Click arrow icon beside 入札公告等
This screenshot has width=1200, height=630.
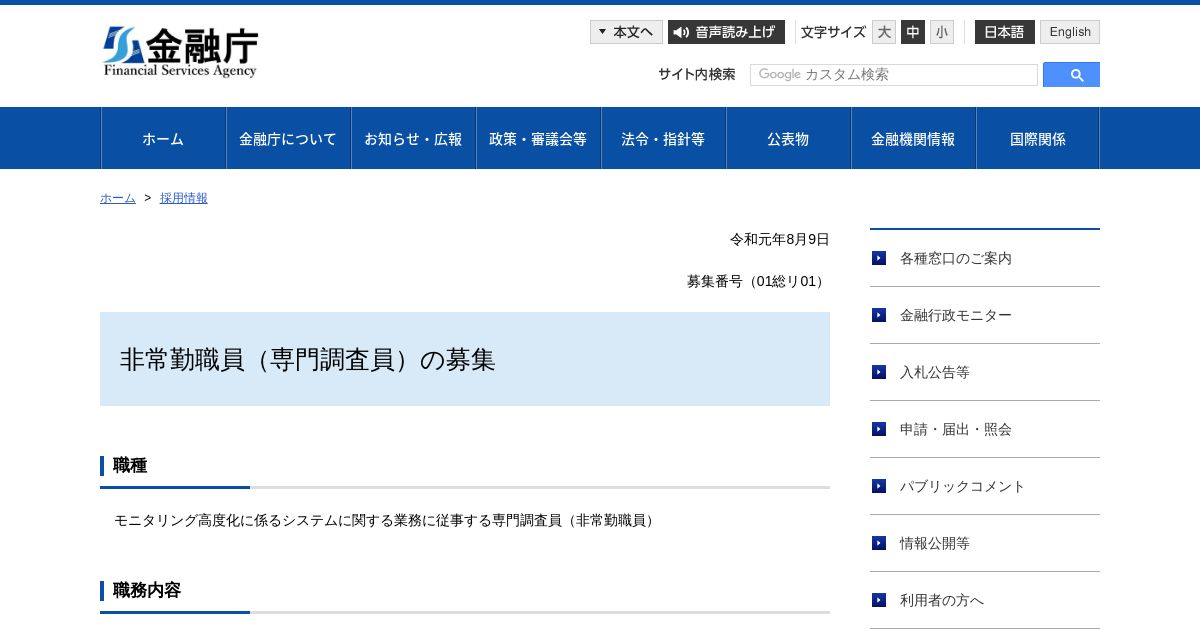point(879,372)
